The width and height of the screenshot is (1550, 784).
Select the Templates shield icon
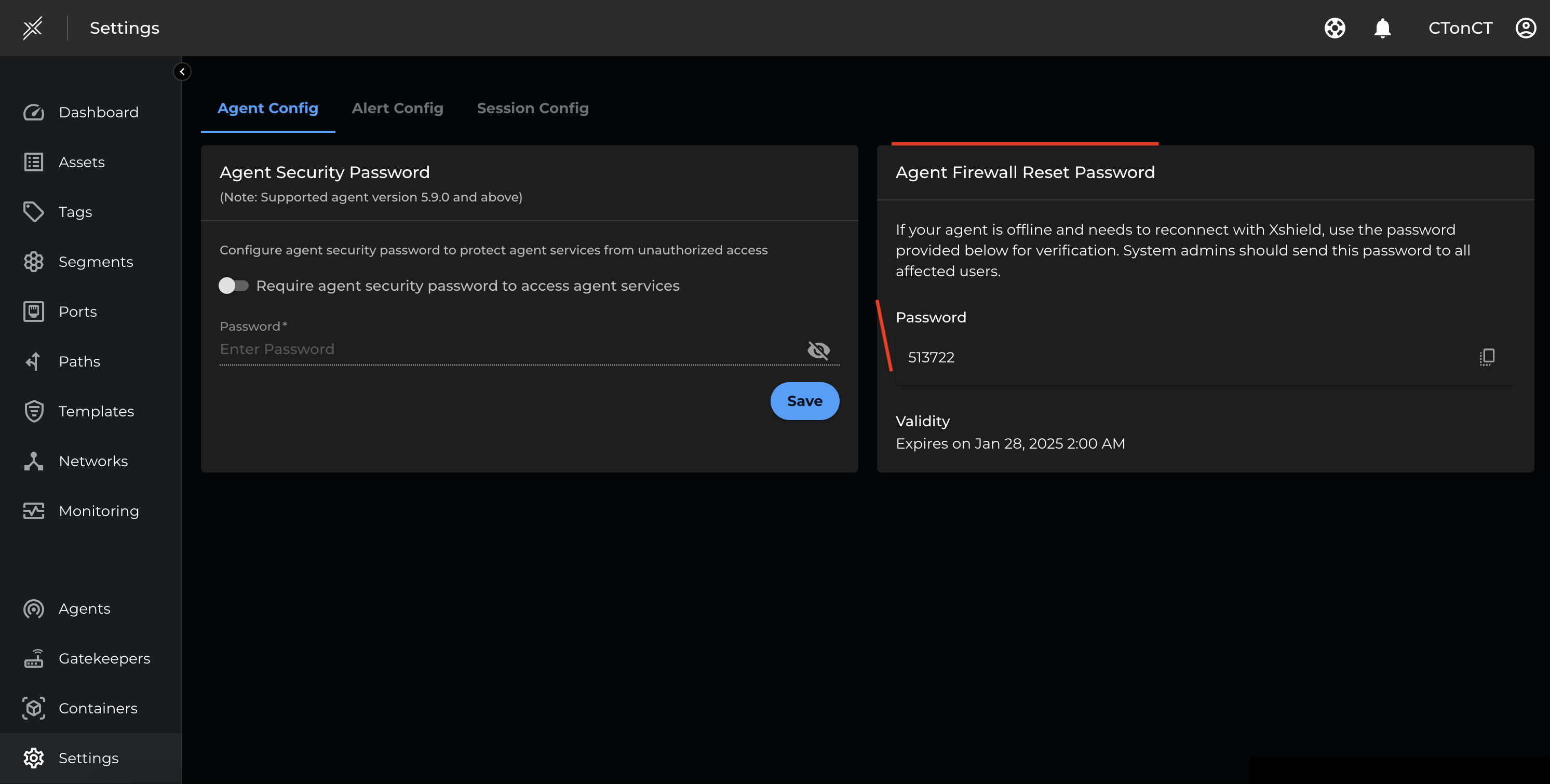(34, 411)
